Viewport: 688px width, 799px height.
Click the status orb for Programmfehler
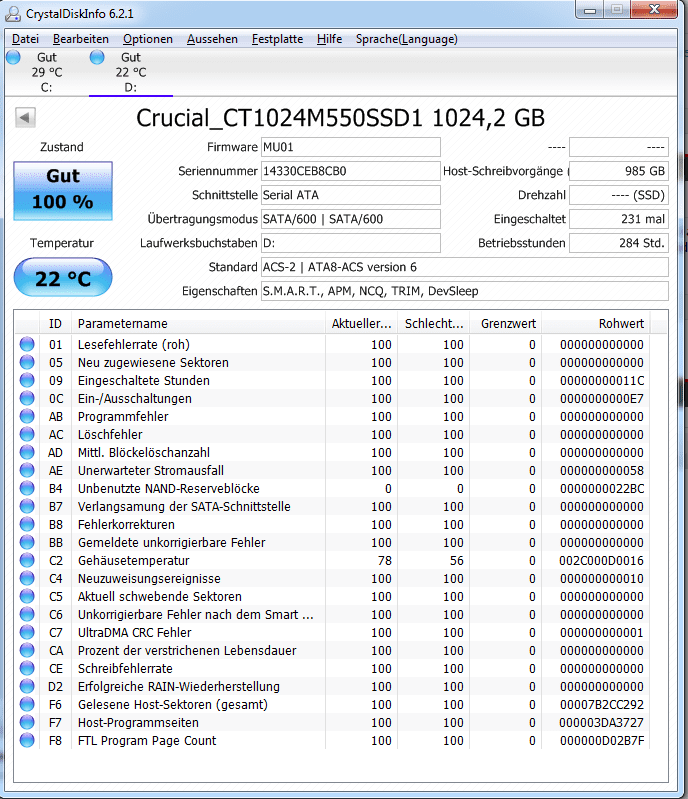(x=27, y=416)
